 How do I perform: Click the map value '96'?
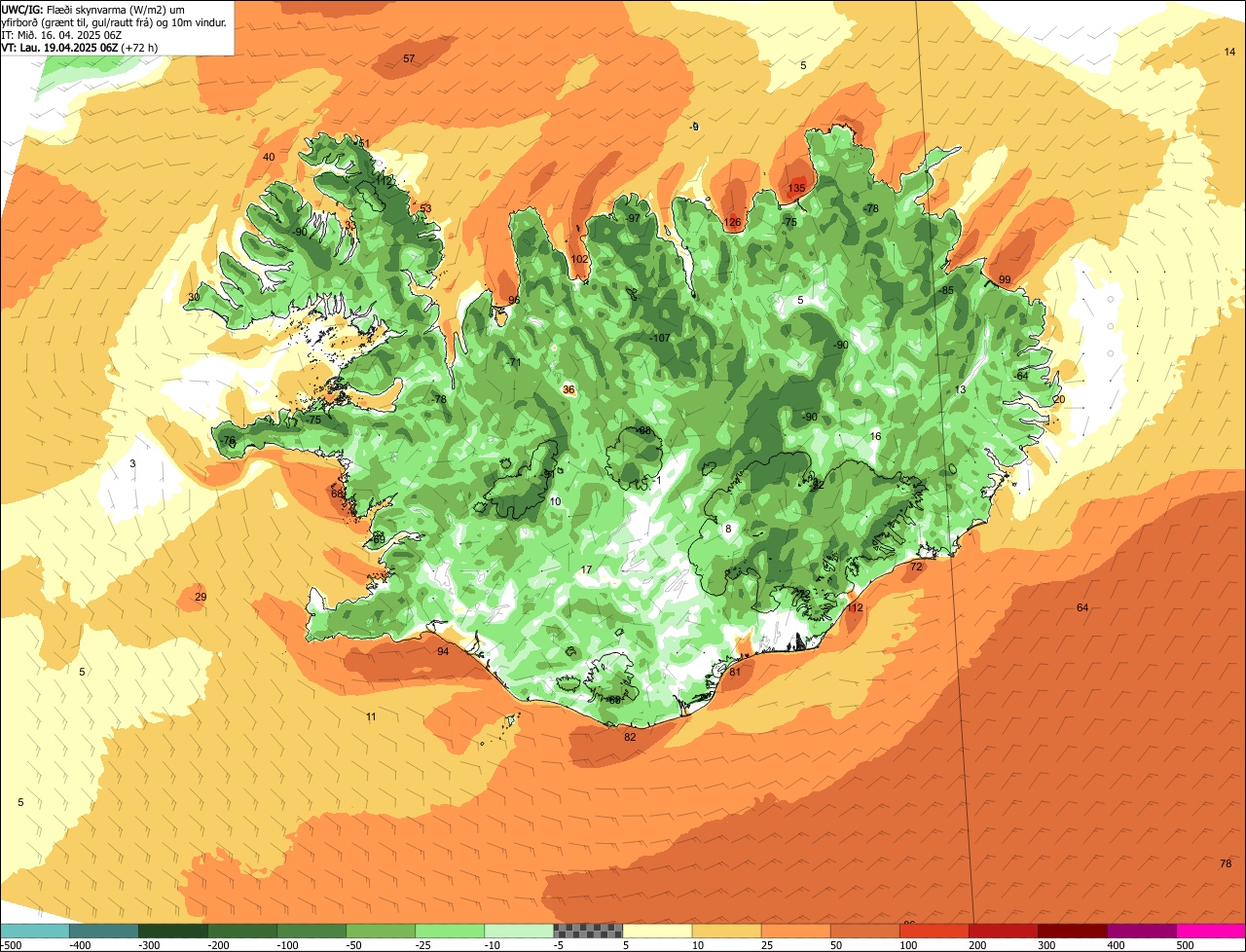[x=514, y=301]
